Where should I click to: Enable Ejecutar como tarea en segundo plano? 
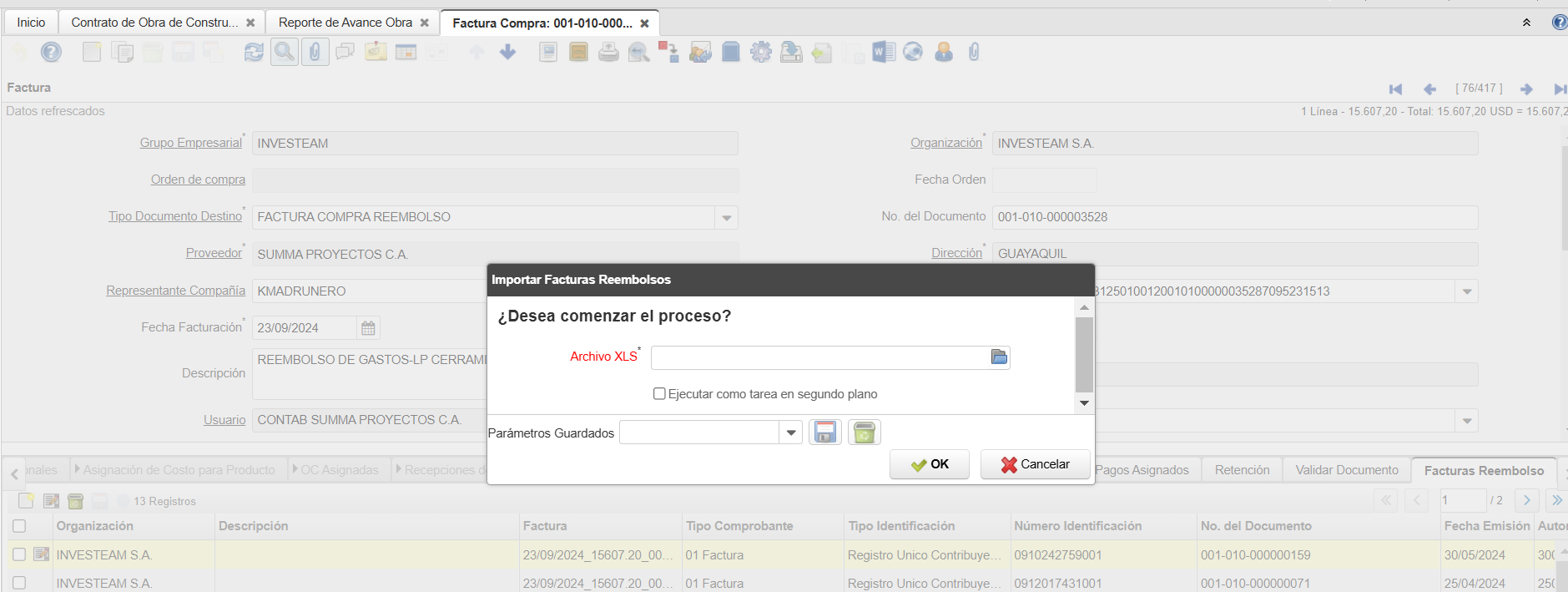coord(659,394)
